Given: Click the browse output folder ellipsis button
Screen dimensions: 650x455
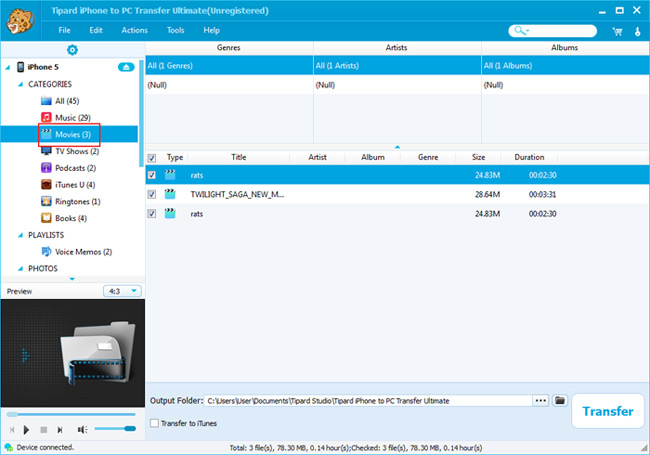Looking at the screenshot, I should pos(541,400).
